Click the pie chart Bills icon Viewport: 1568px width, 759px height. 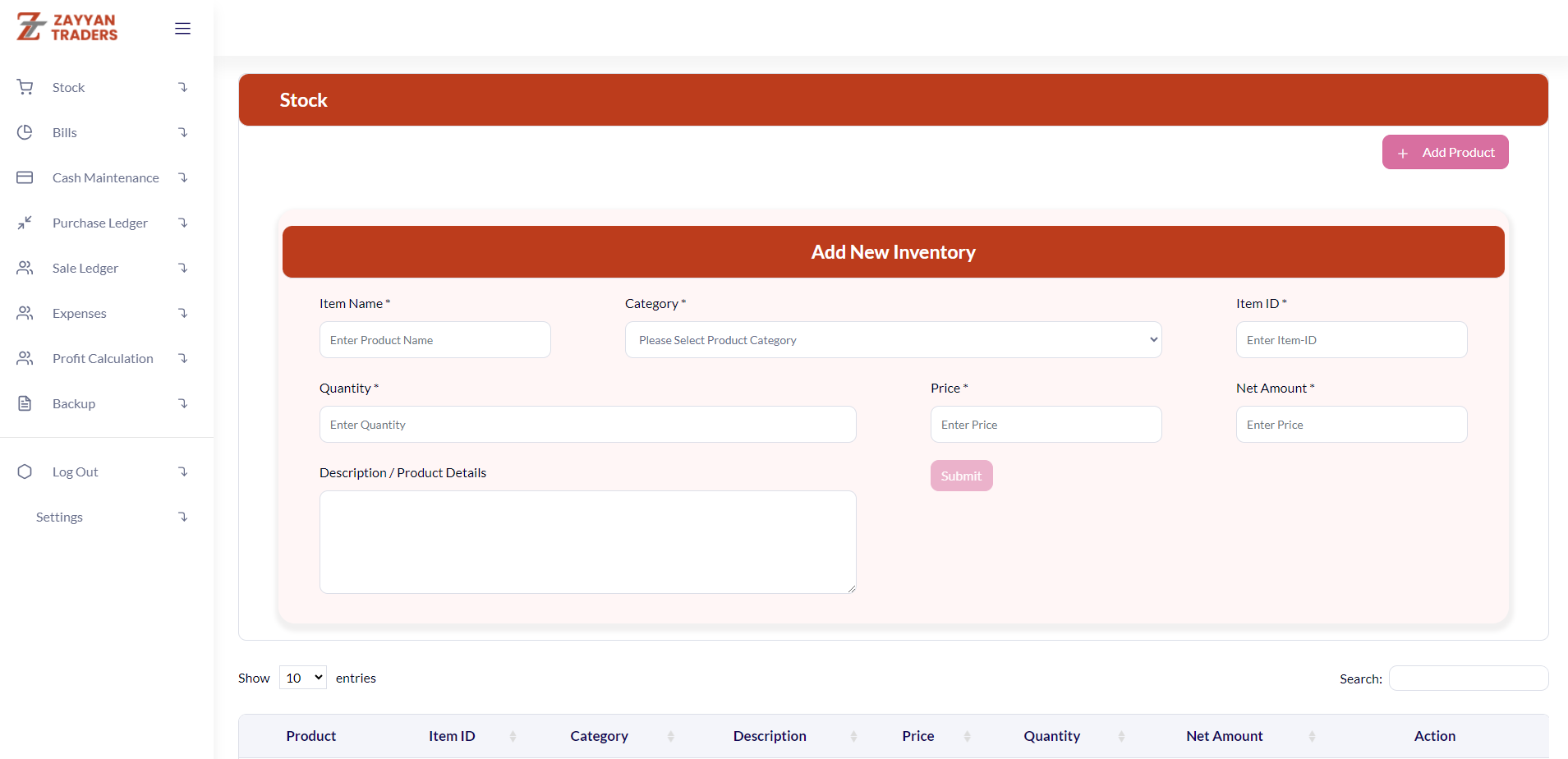click(25, 132)
